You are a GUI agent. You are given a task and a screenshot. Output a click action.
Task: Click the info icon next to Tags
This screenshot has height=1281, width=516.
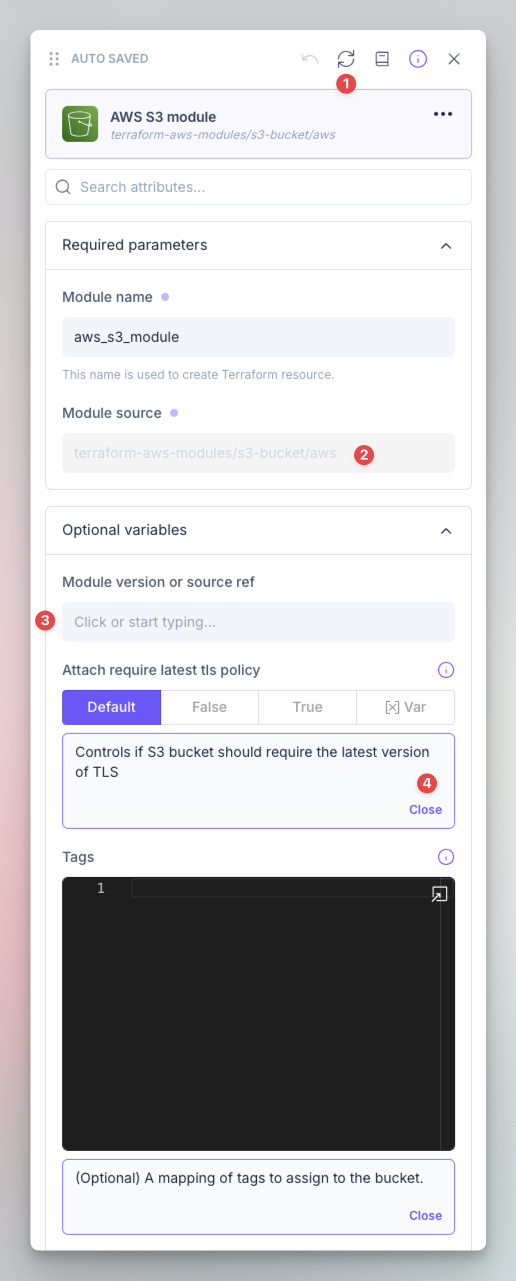446,857
